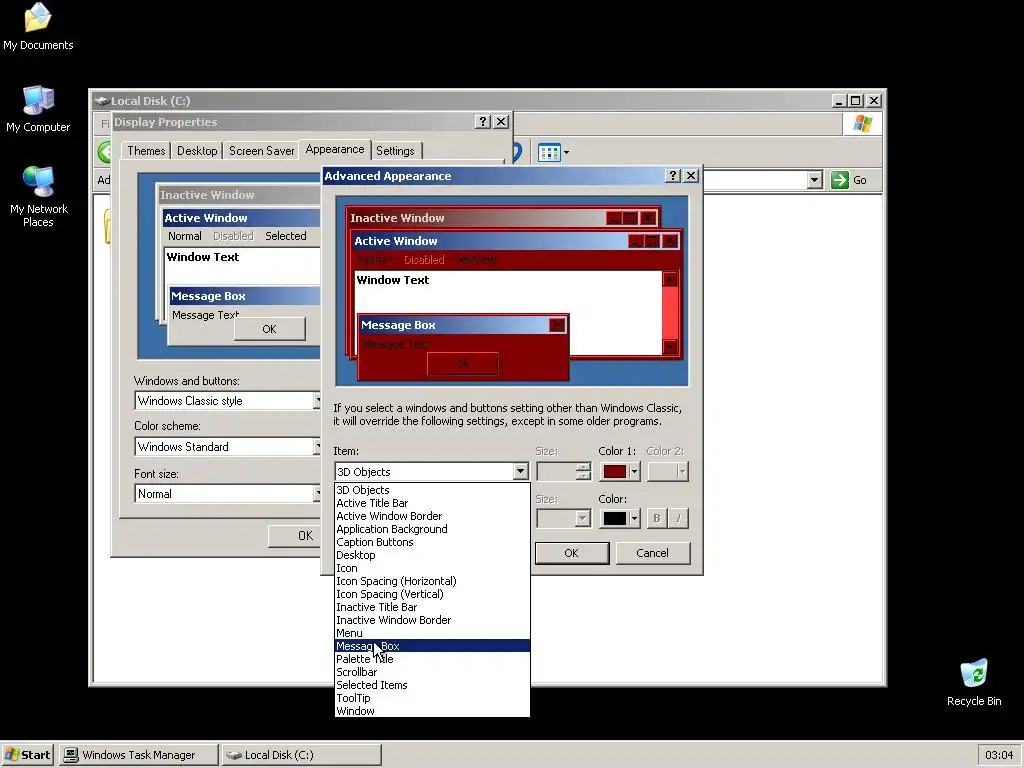Viewport: 1024px width, 768px height.
Task: Select the Icon list entry
Action: click(x=432, y=568)
